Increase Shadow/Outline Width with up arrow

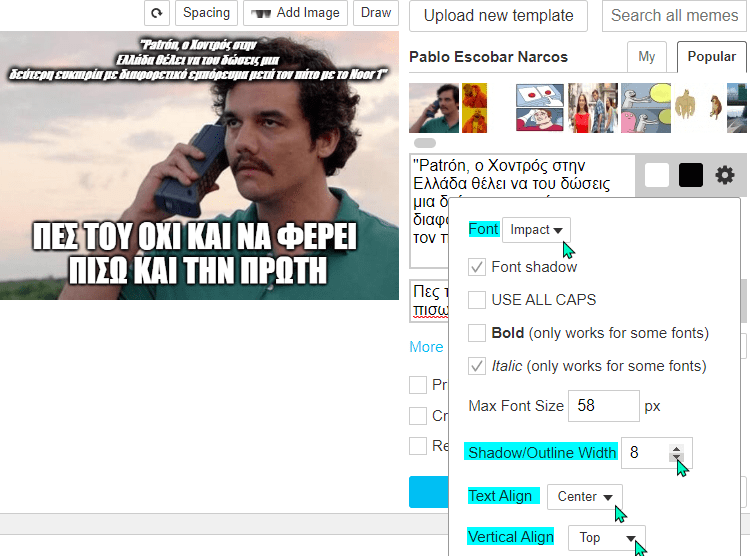click(676, 449)
